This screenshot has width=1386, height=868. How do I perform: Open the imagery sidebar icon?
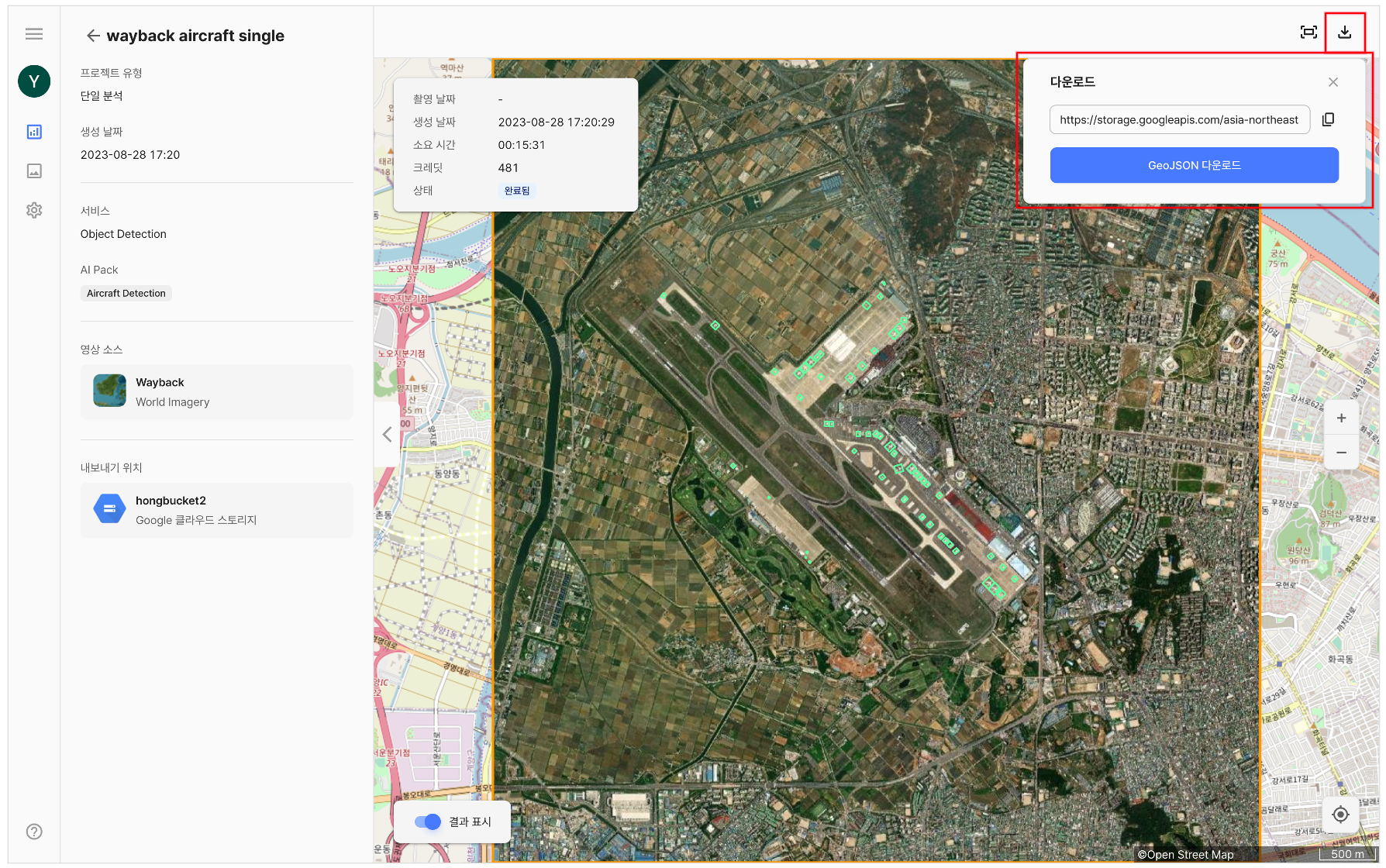point(34,171)
